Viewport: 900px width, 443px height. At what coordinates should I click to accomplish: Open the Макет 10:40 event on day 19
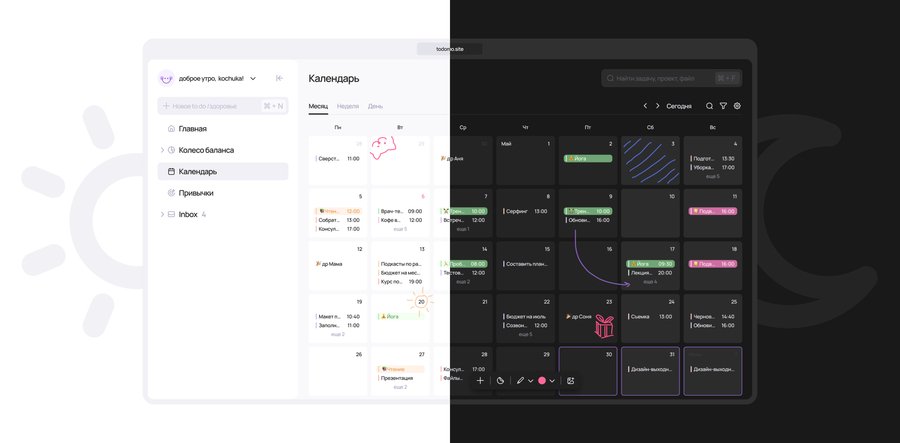338,316
